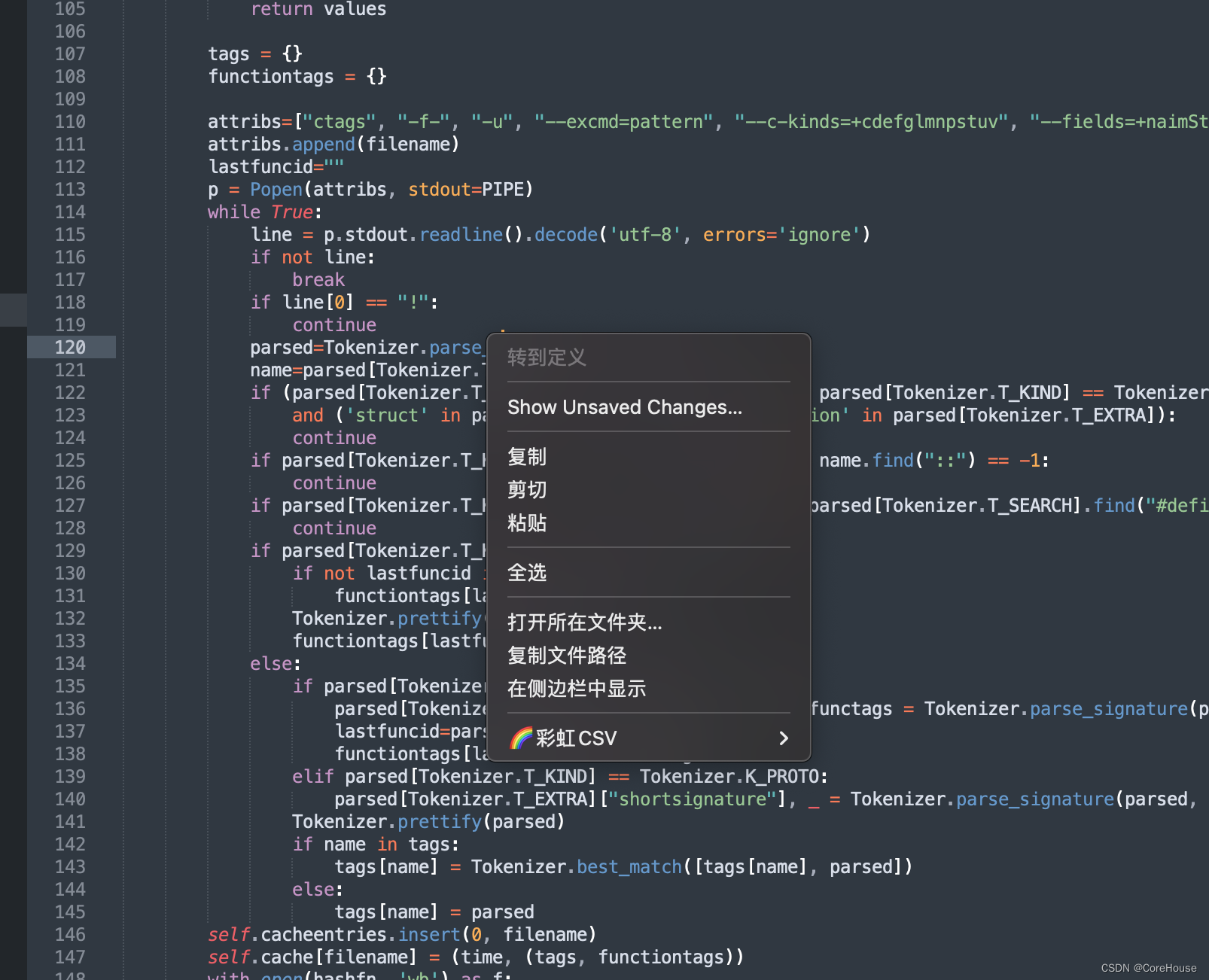
Task: Select 粘贴 to paste clipboard
Action: (528, 522)
